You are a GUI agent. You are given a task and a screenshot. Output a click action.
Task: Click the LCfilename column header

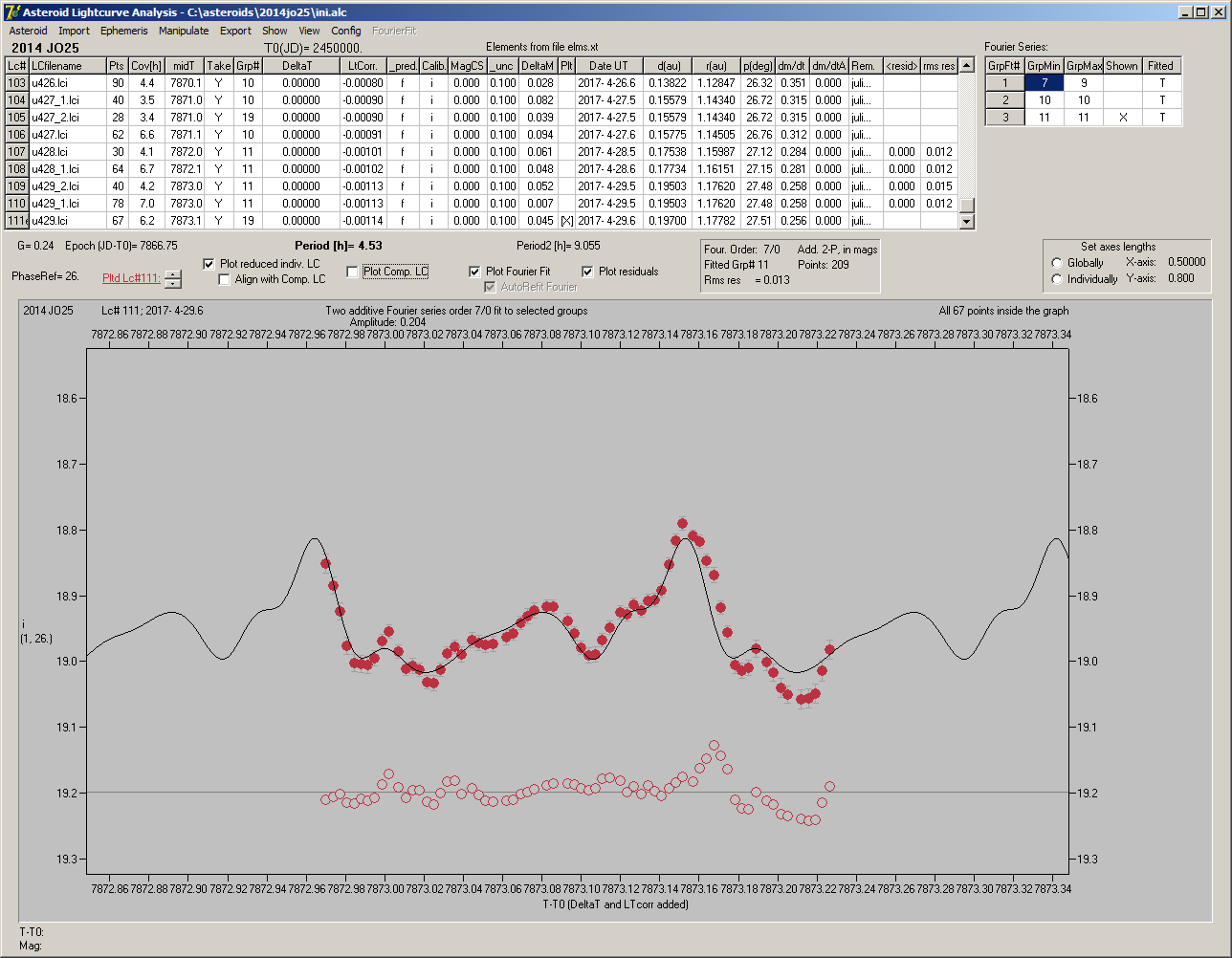pos(67,66)
